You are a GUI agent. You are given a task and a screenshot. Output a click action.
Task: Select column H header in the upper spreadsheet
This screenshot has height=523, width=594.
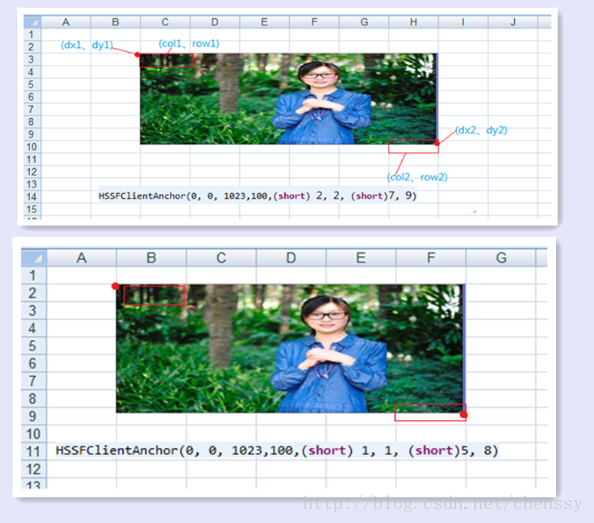tap(414, 22)
